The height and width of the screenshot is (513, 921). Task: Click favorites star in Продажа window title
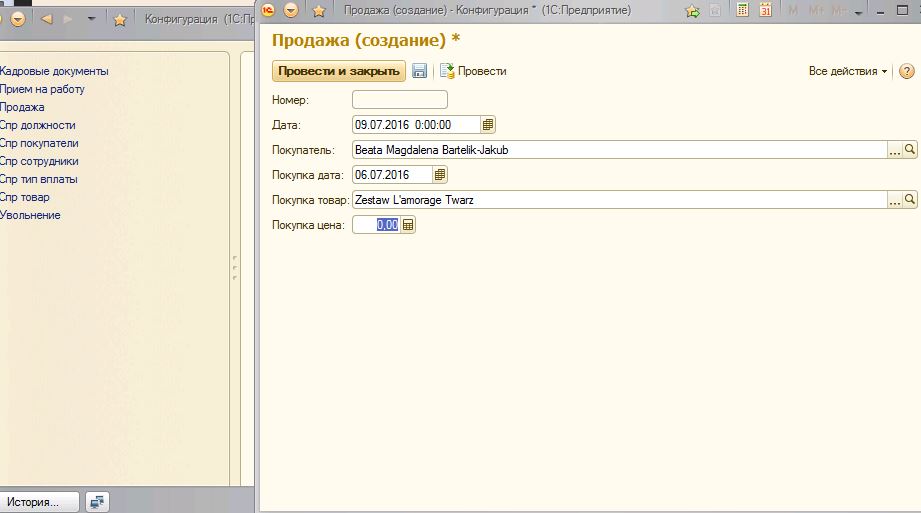point(318,10)
